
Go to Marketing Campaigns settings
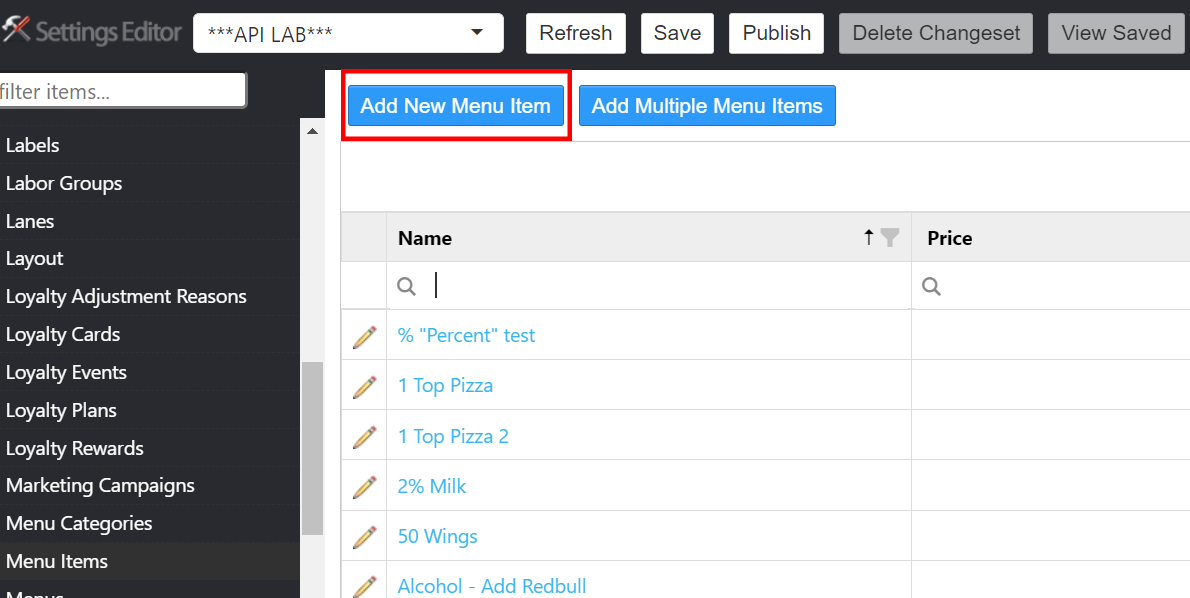tap(100, 486)
